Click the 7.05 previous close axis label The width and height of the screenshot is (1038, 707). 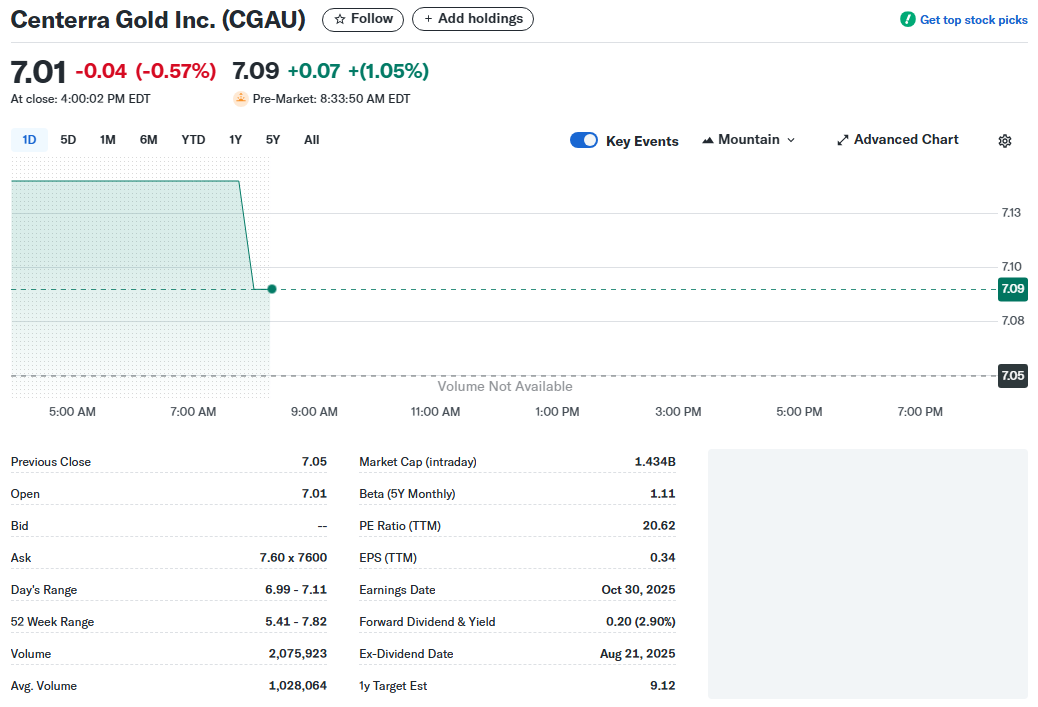(1012, 376)
